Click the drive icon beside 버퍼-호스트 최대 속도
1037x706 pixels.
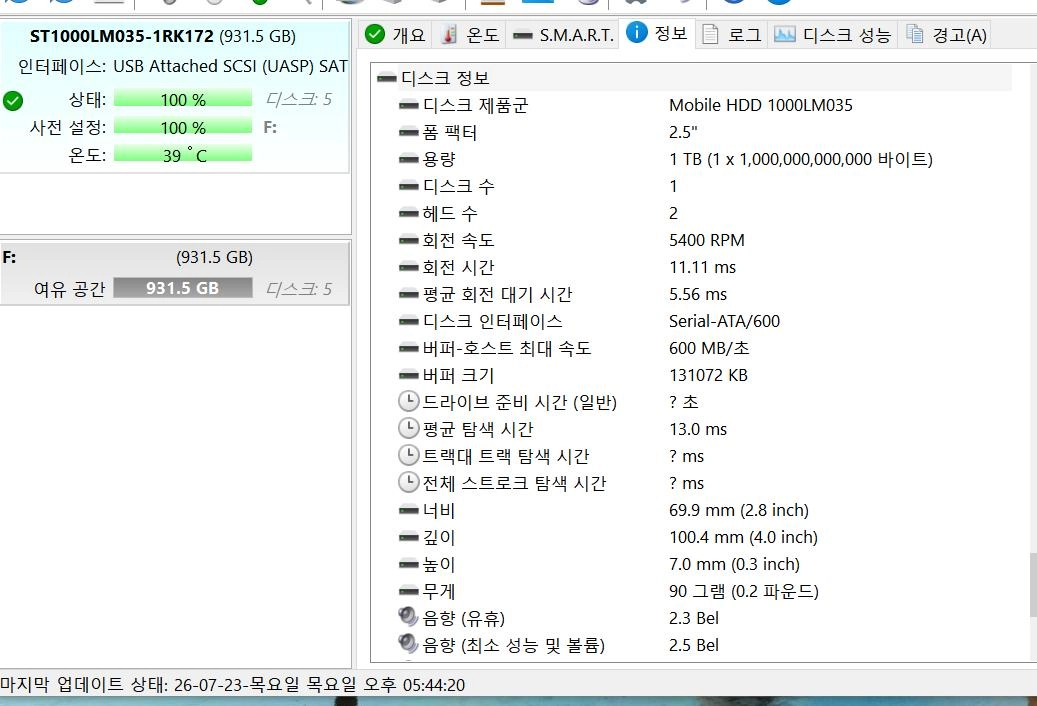408,348
